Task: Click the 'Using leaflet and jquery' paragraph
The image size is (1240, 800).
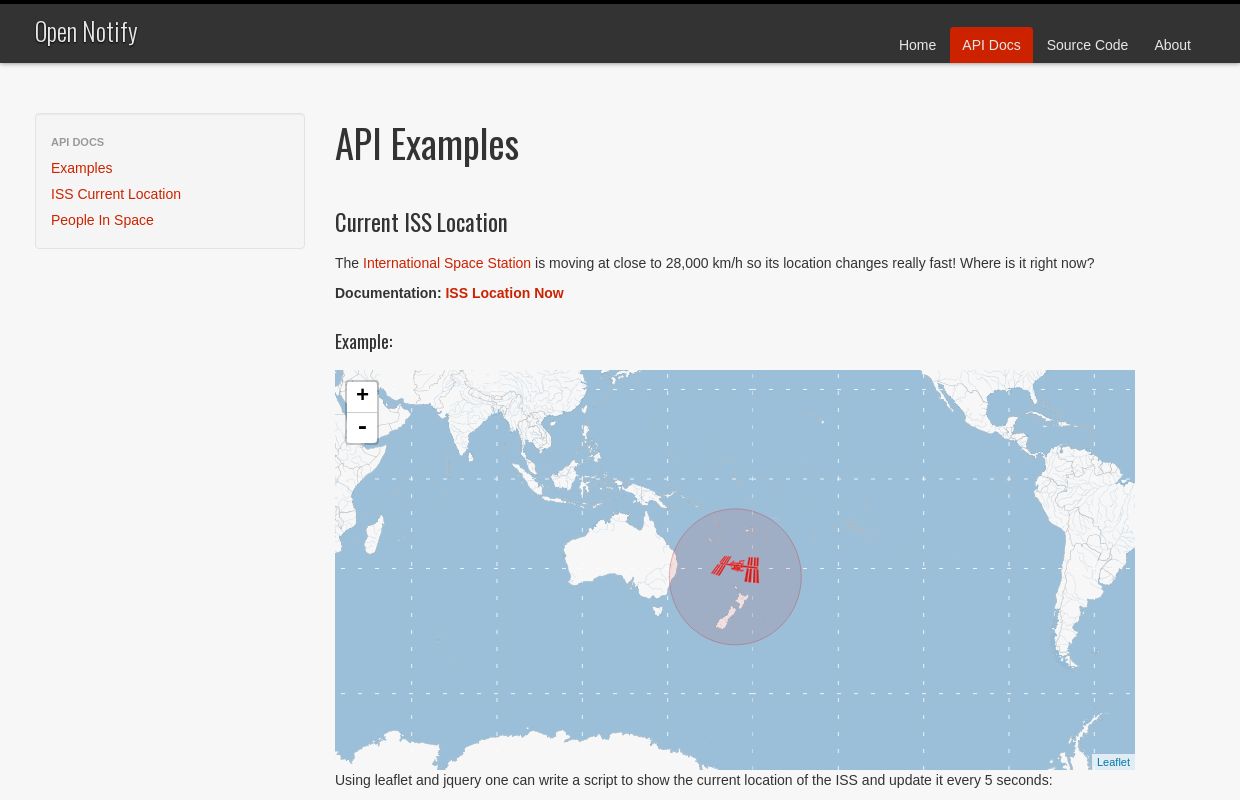Action: tap(693, 780)
